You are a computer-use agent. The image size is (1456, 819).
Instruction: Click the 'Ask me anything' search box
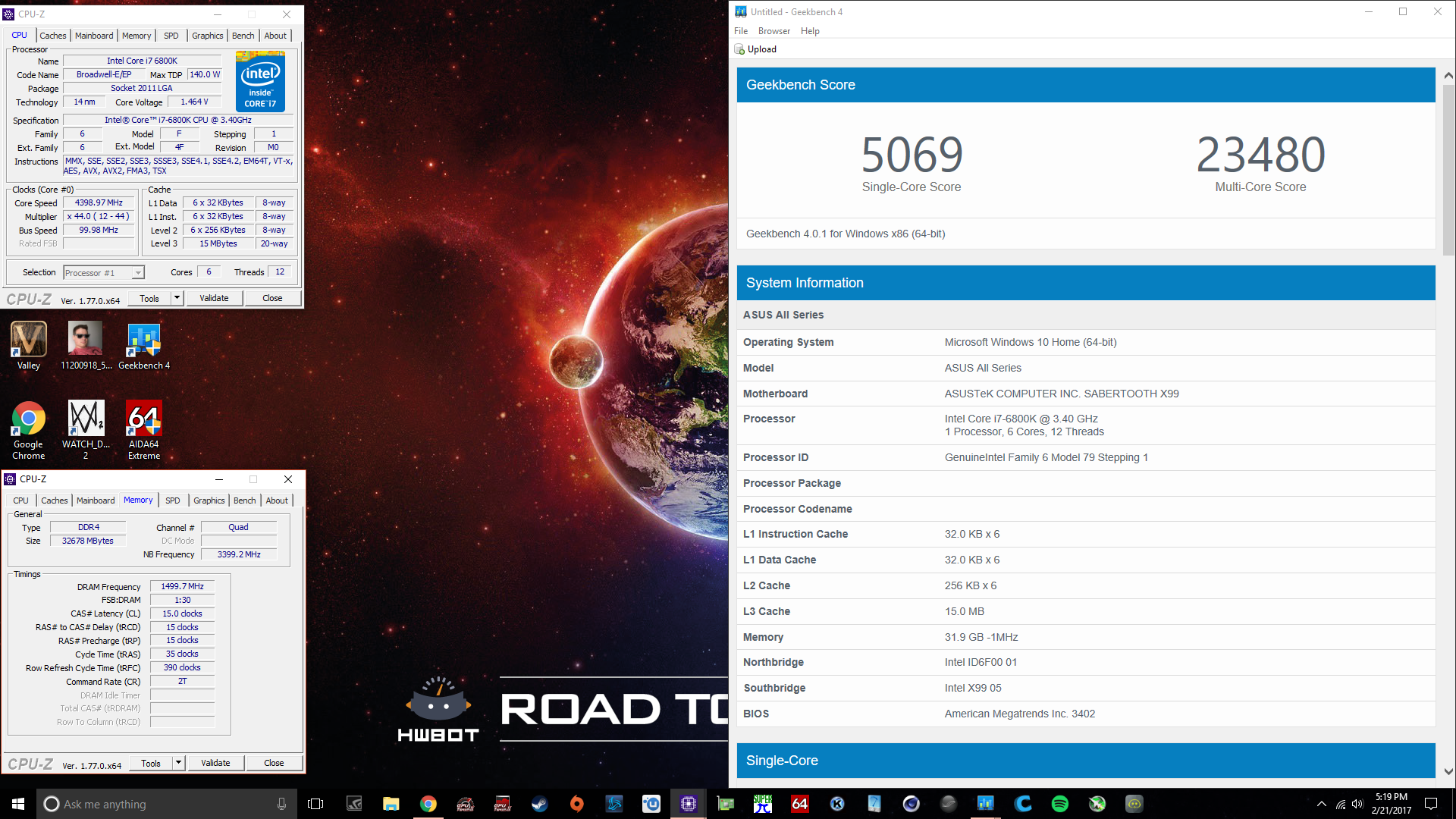coord(165,804)
